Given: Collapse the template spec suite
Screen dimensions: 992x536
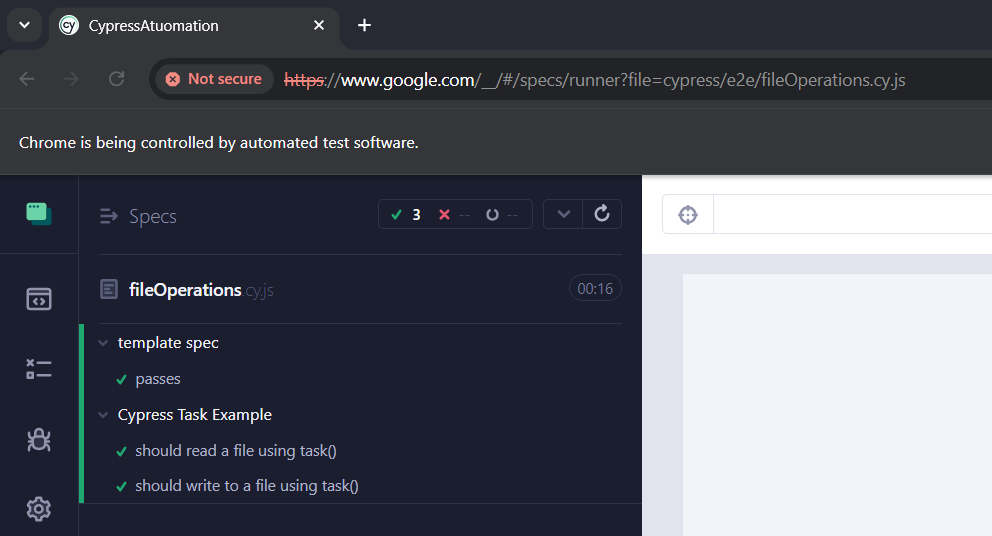Looking at the screenshot, I should 103,343.
